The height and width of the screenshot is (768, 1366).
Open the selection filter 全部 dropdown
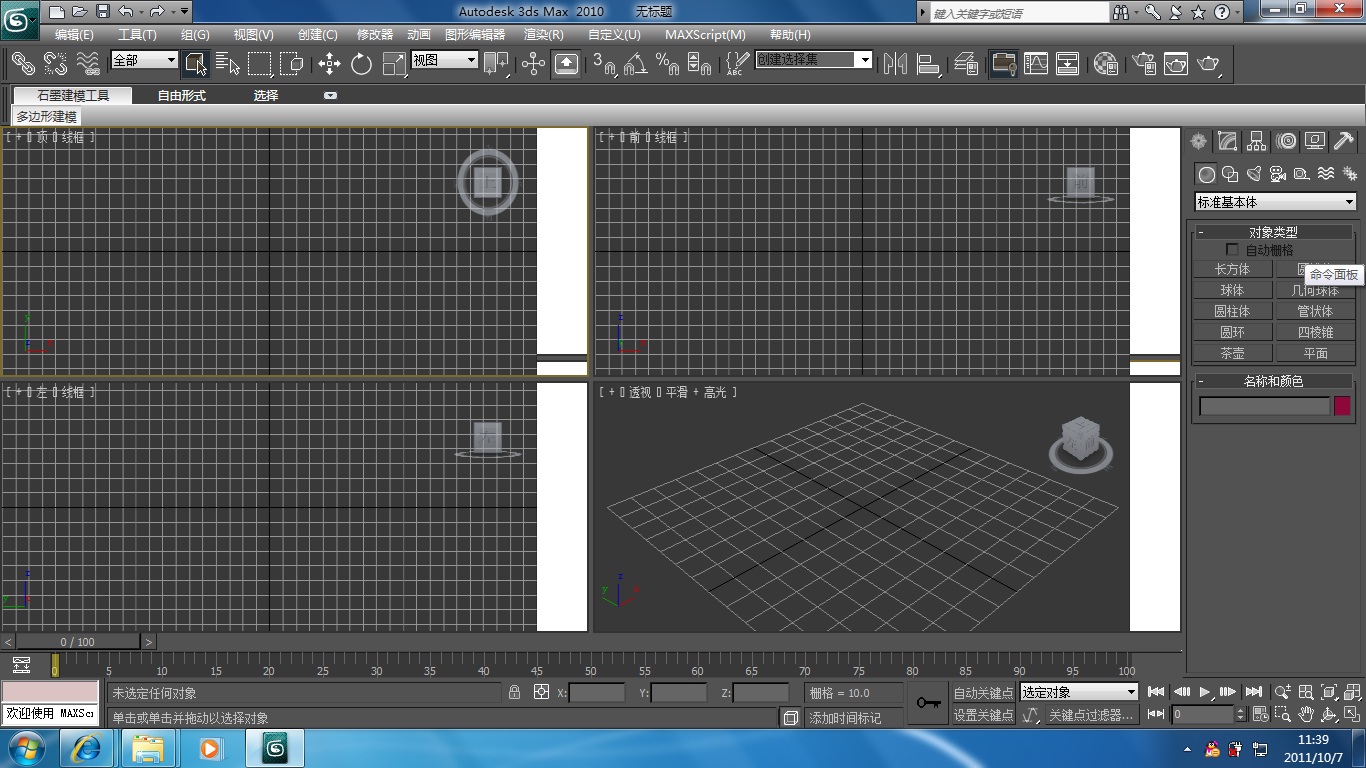[143, 60]
